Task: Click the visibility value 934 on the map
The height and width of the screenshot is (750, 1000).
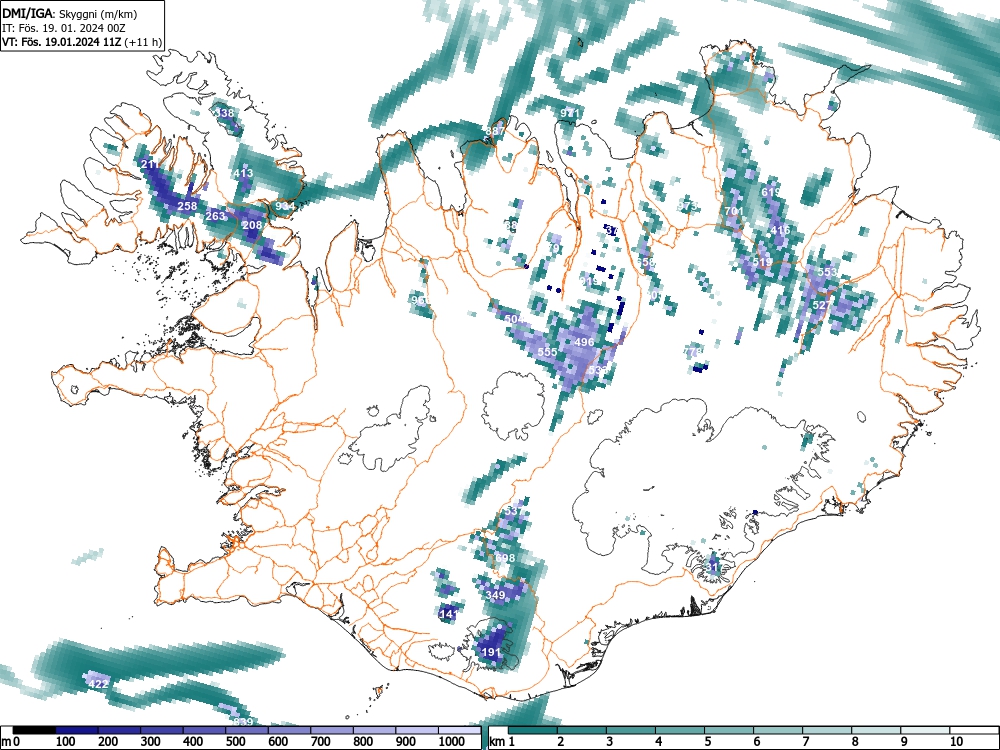Action: pyautogui.click(x=285, y=206)
